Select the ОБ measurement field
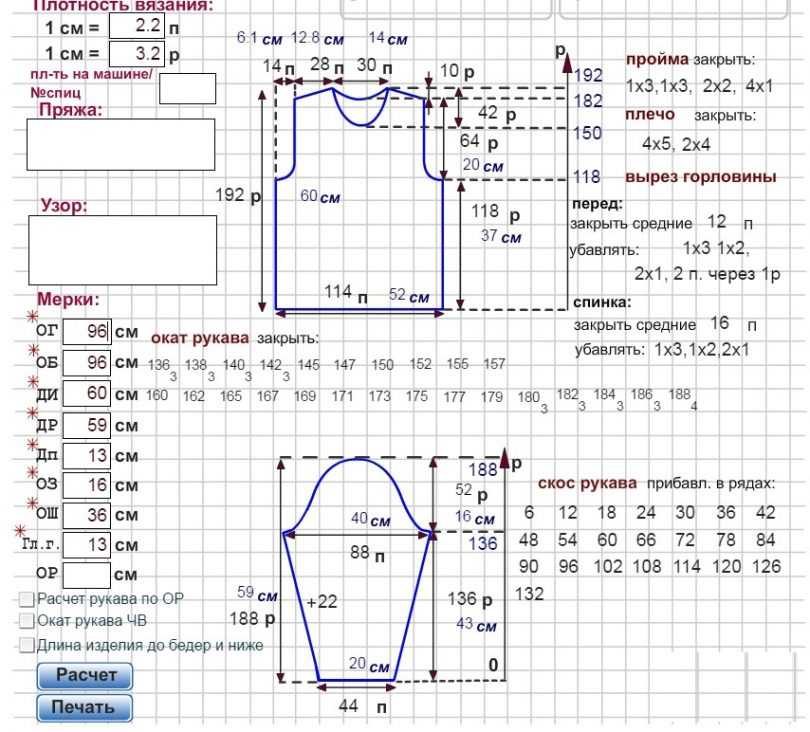Screen dimensions: 810x732 click(86, 362)
